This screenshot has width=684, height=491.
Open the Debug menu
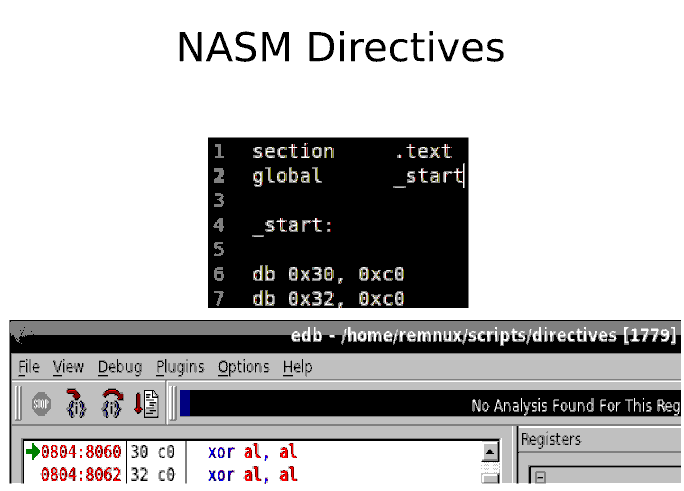point(120,367)
